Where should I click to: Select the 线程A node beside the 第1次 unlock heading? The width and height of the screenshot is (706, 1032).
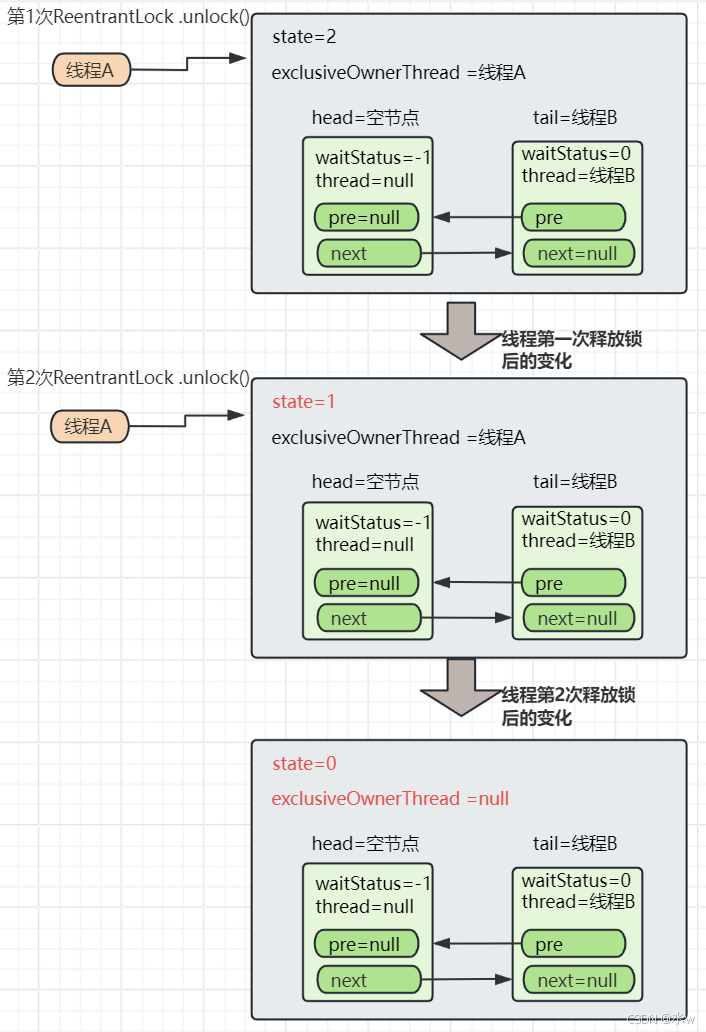click(x=91, y=70)
